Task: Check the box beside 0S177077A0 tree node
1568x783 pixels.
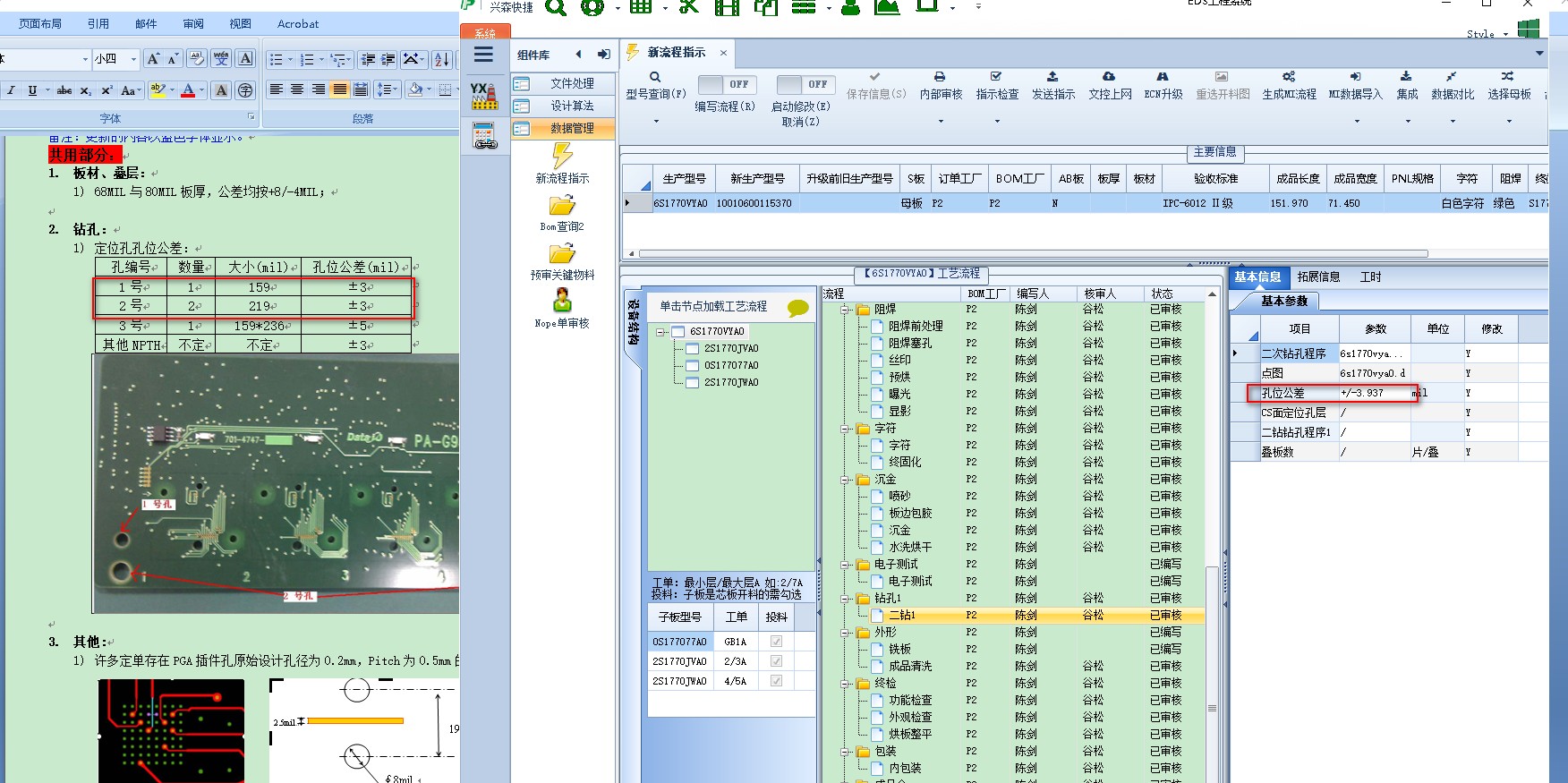Action: [692, 366]
